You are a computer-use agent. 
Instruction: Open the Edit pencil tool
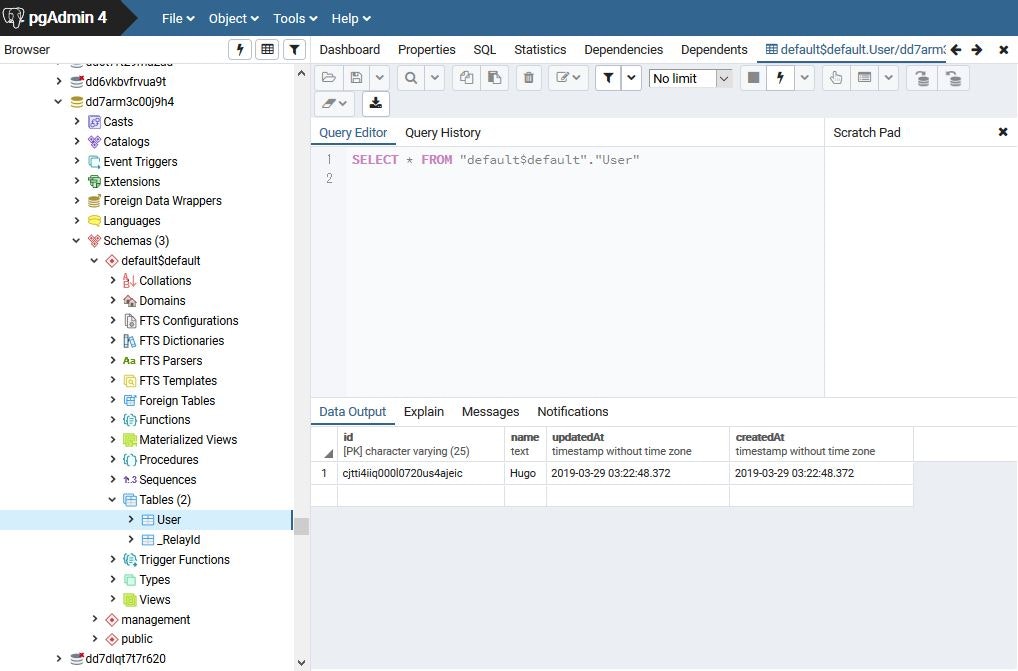568,78
